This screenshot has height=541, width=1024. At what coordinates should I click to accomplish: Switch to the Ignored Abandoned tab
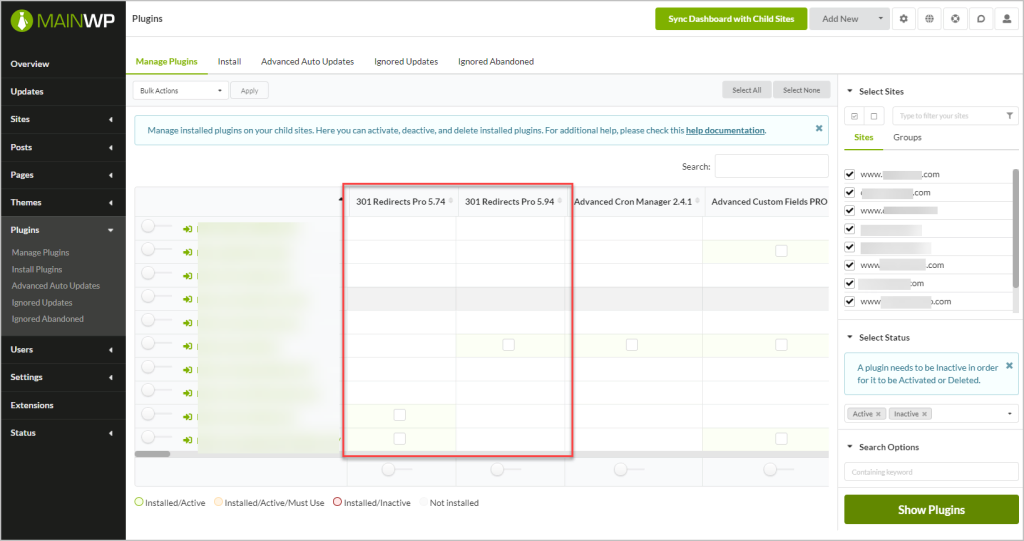pyautogui.click(x=496, y=61)
